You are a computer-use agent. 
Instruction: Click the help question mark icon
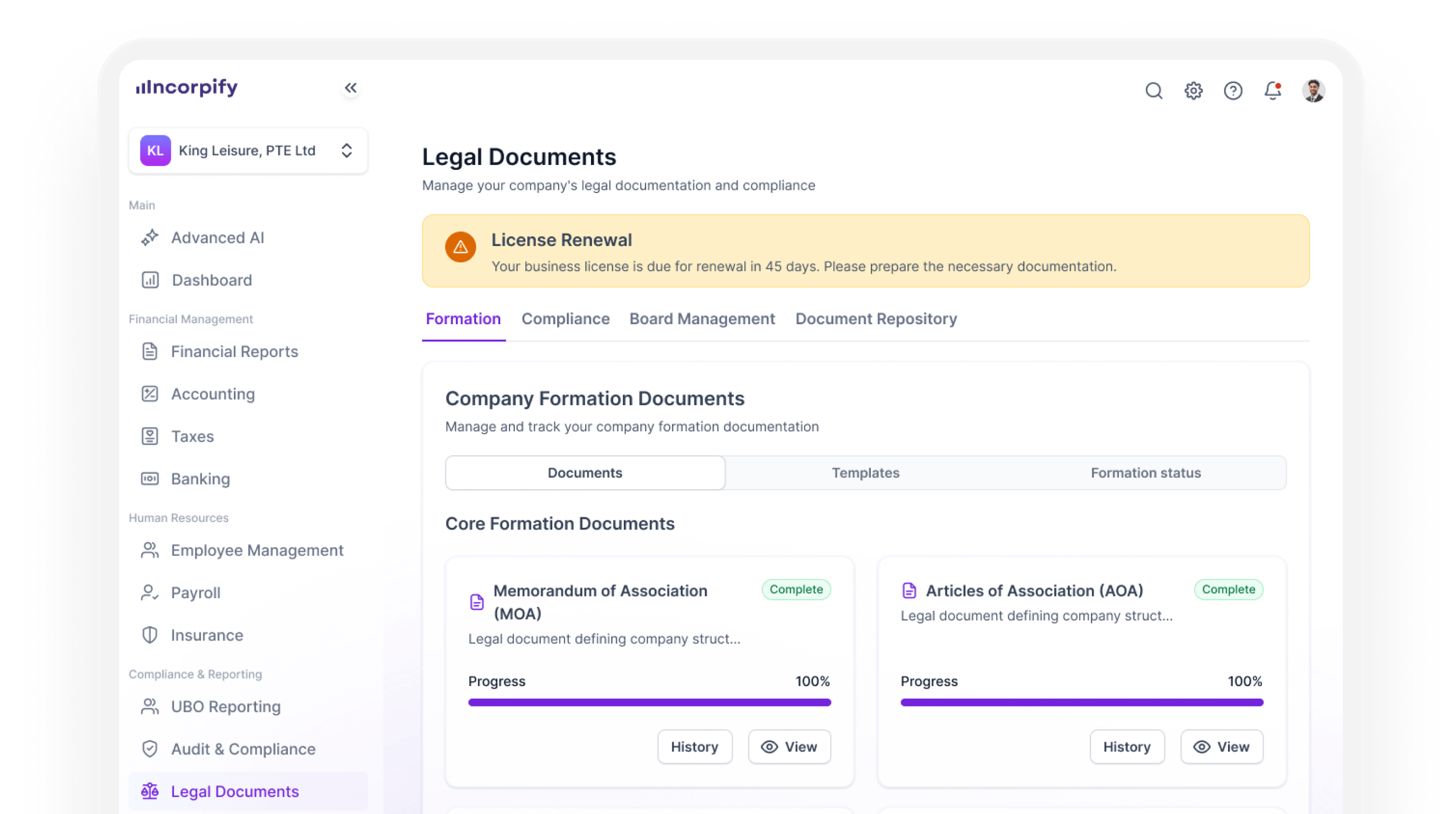coord(1233,90)
